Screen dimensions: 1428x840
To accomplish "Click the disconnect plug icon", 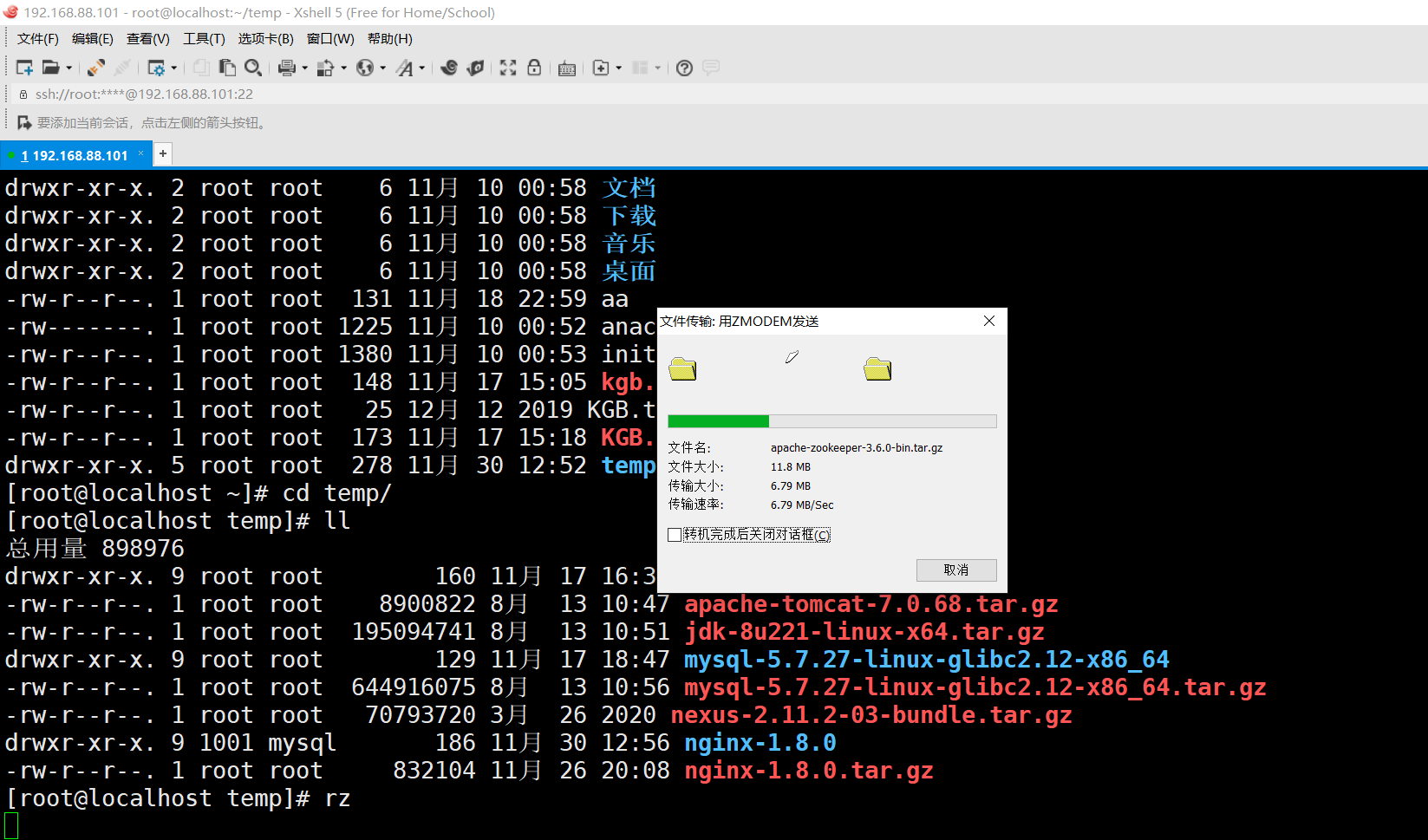I will pos(123,68).
